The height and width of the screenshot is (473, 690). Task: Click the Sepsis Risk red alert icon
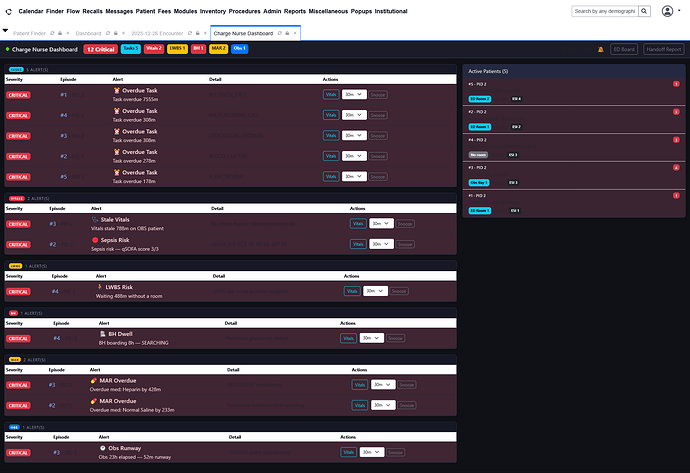[95, 238]
